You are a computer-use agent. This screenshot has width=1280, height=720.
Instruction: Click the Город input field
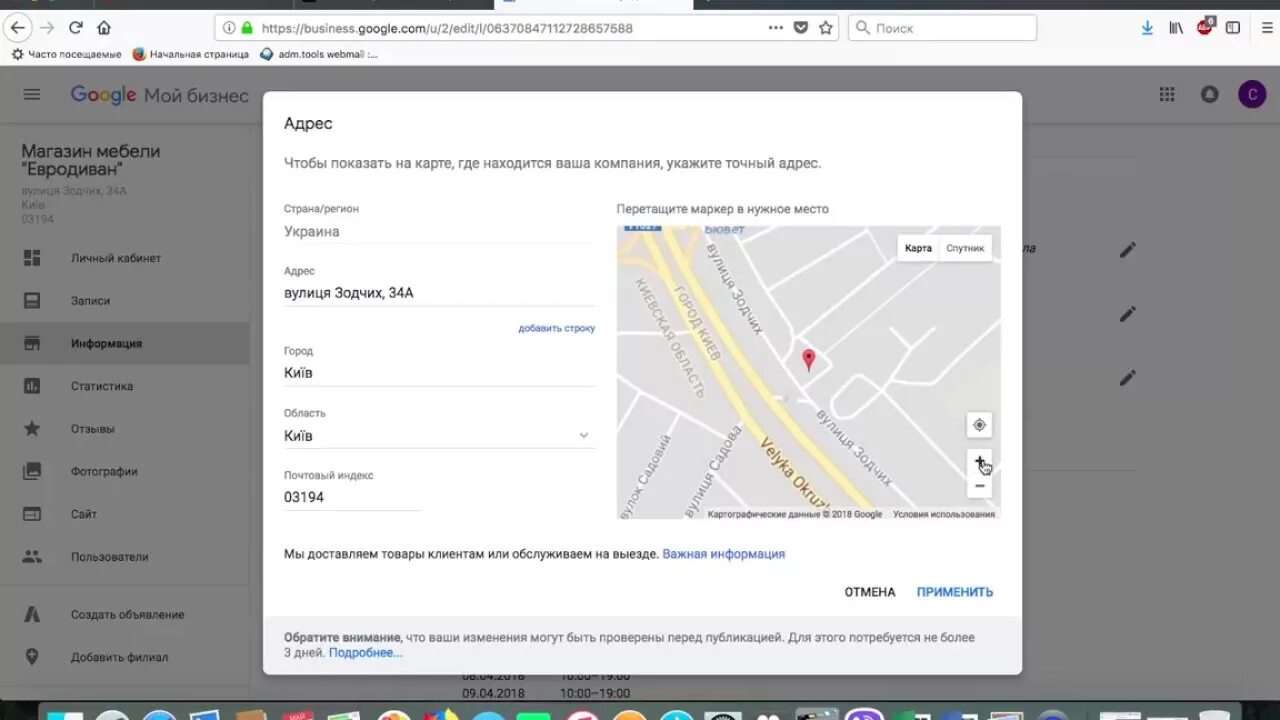[439, 373]
